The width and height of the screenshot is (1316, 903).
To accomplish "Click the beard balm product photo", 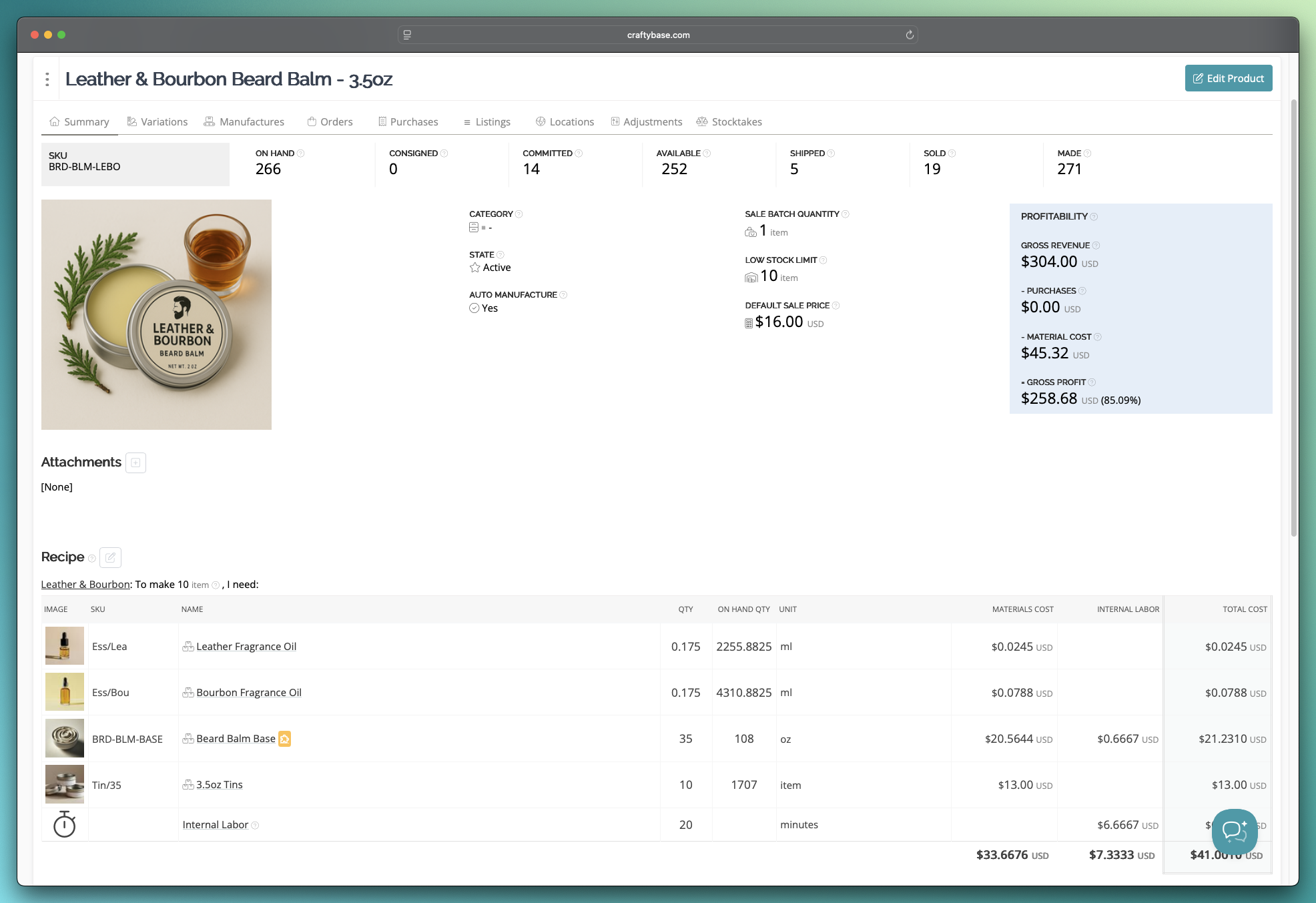I will [156, 314].
